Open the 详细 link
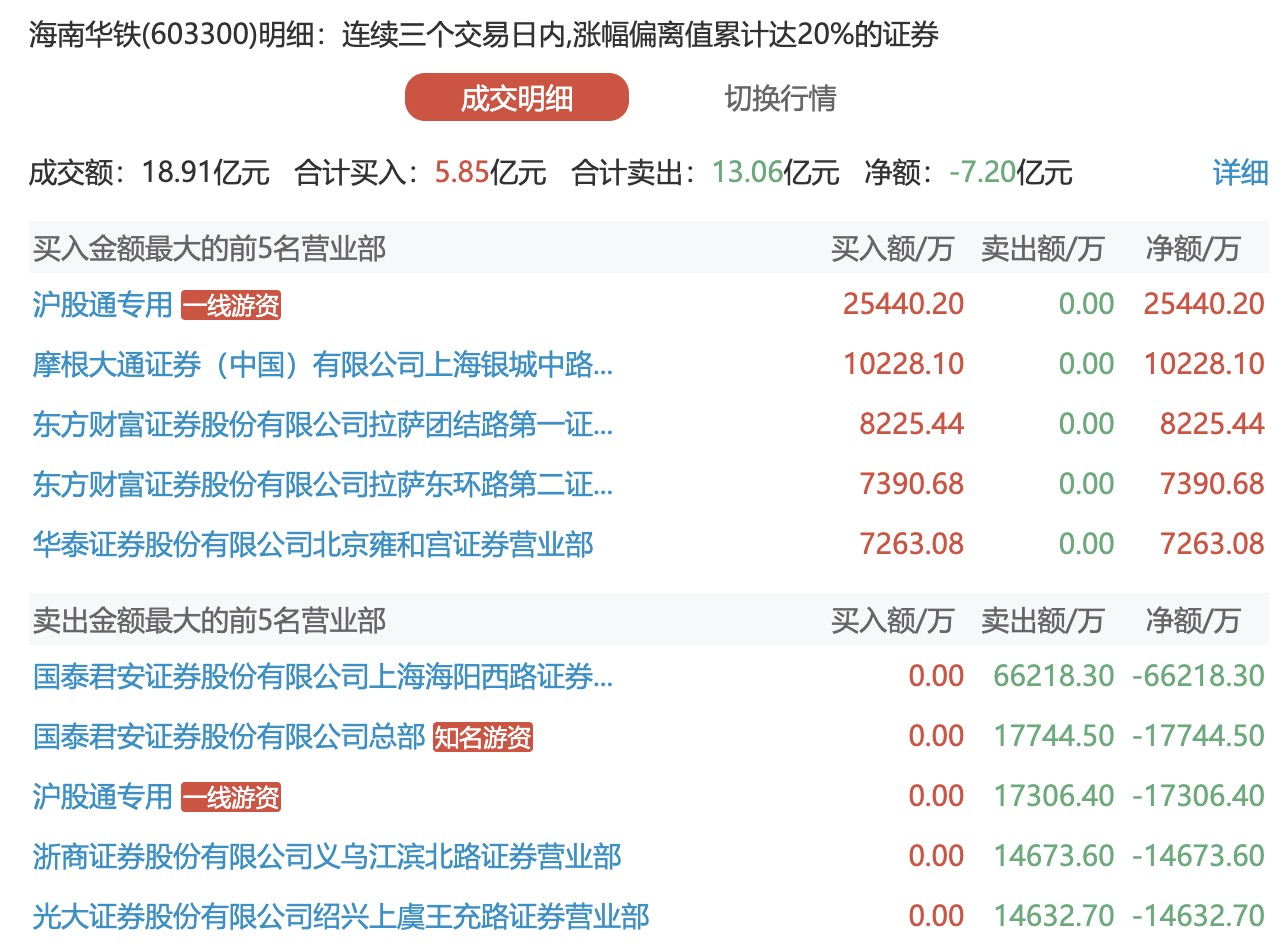 1240,173
